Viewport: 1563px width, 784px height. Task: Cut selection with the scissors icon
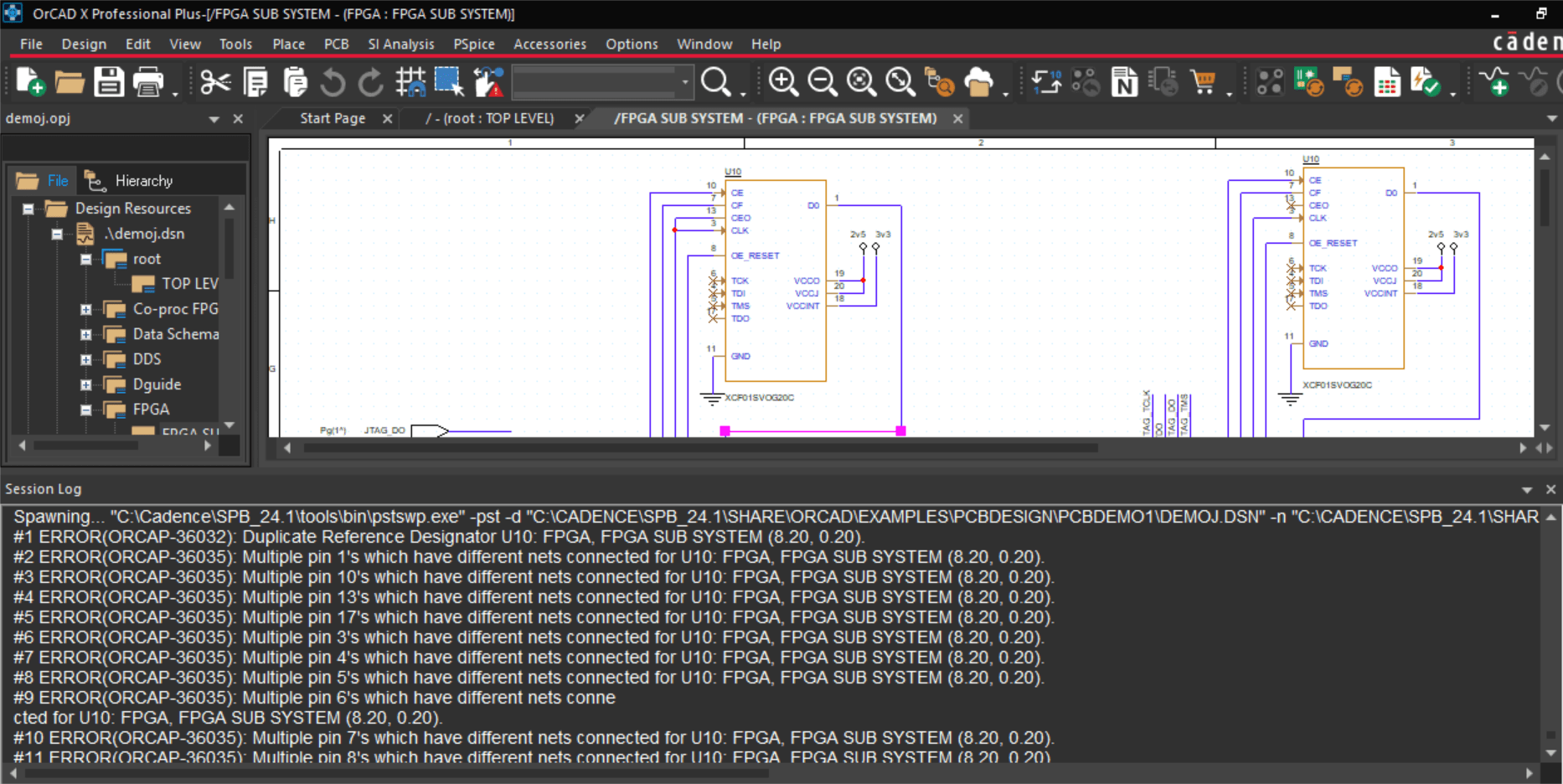click(215, 82)
